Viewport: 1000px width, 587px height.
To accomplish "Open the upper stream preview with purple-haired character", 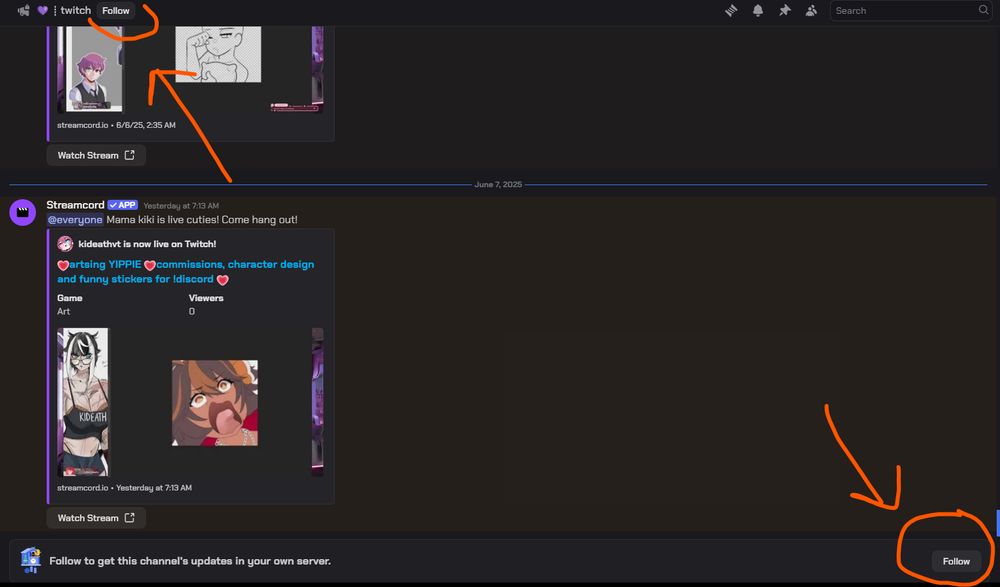I will 190,69.
